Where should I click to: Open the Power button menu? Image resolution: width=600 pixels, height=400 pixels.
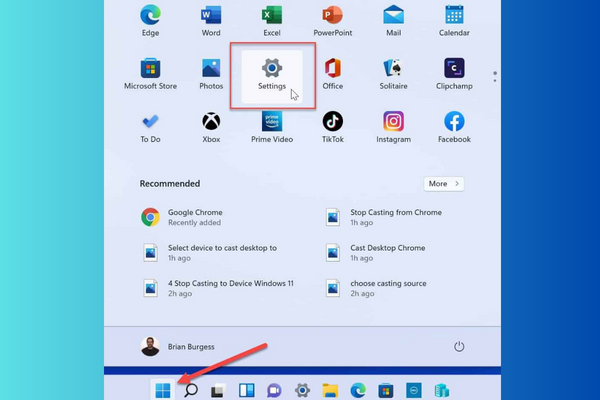[459, 346]
